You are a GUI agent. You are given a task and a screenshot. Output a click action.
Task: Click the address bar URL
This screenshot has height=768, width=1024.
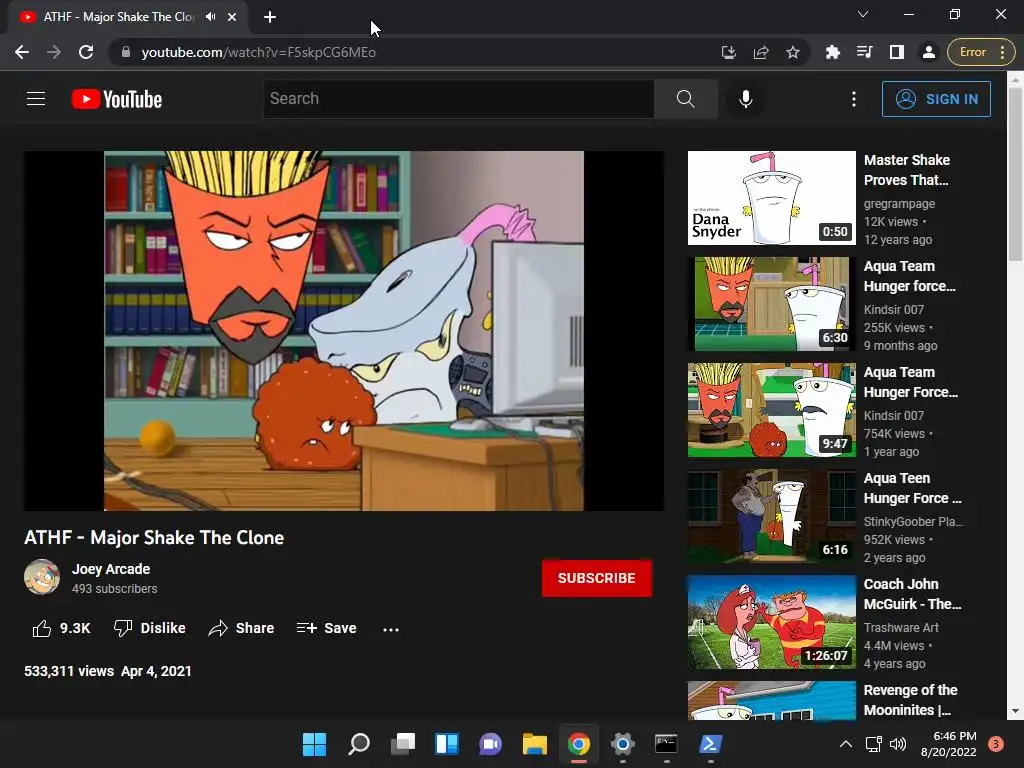tap(259, 52)
